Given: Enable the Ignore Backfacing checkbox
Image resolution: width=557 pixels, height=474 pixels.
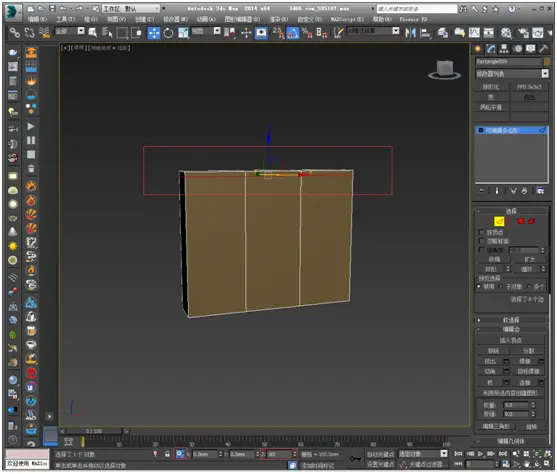Looking at the screenshot, I should coord(482,241).
